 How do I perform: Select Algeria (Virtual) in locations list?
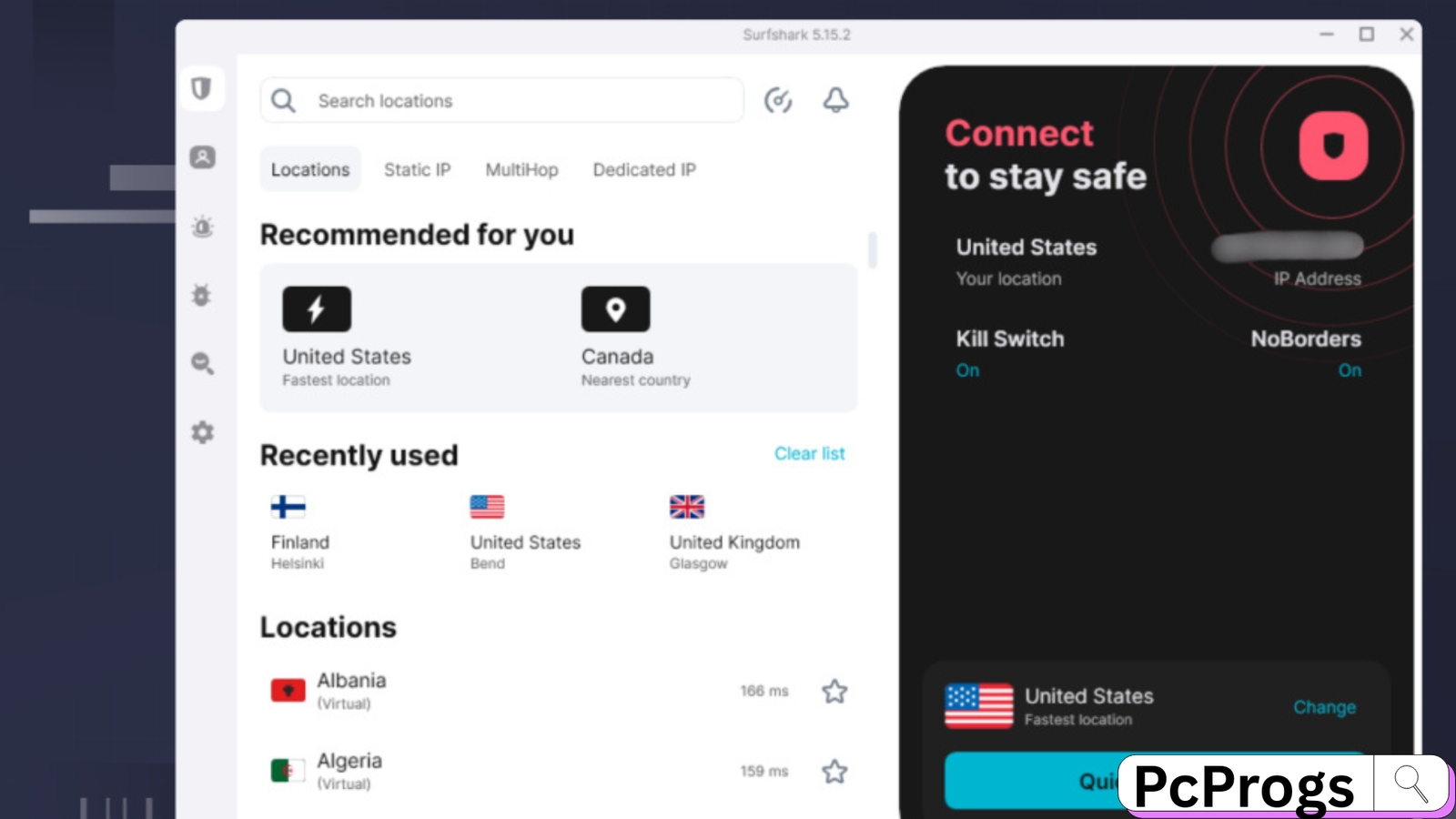(559, 772)
